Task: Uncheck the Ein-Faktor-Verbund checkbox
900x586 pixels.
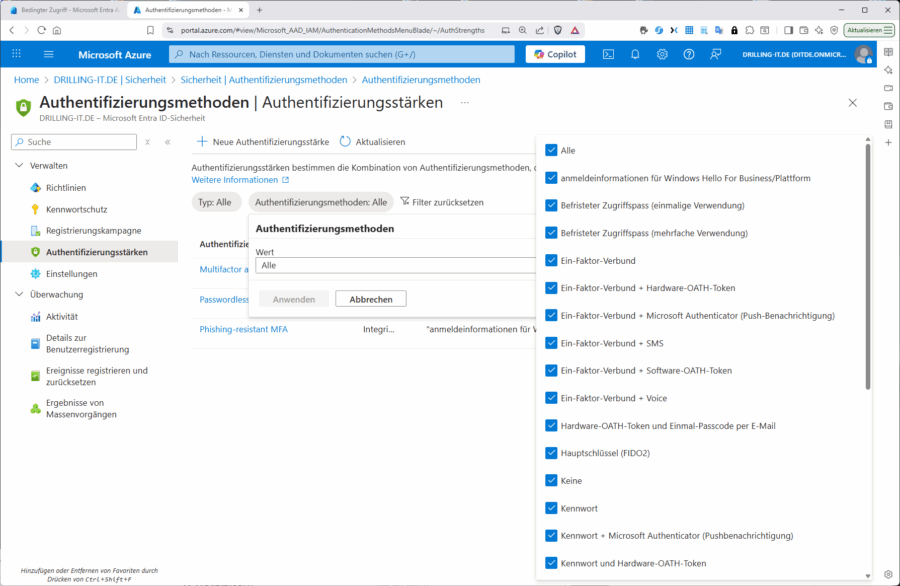Action: click(x=551, y=261)
